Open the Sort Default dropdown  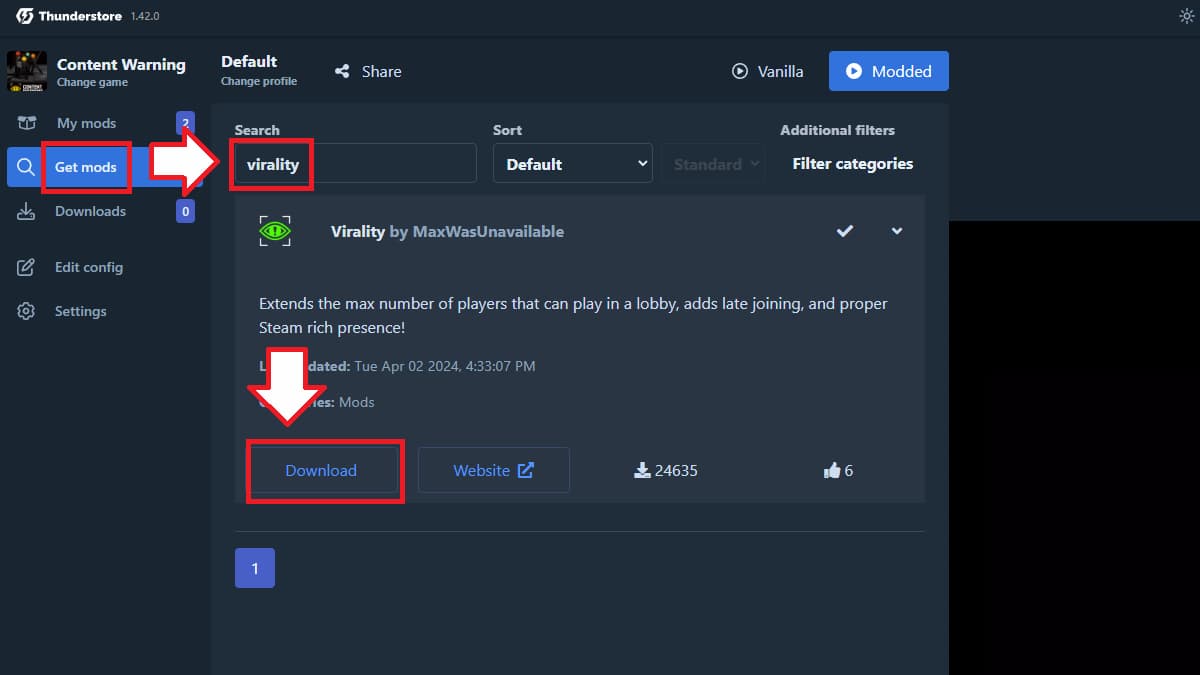(572, 163)
